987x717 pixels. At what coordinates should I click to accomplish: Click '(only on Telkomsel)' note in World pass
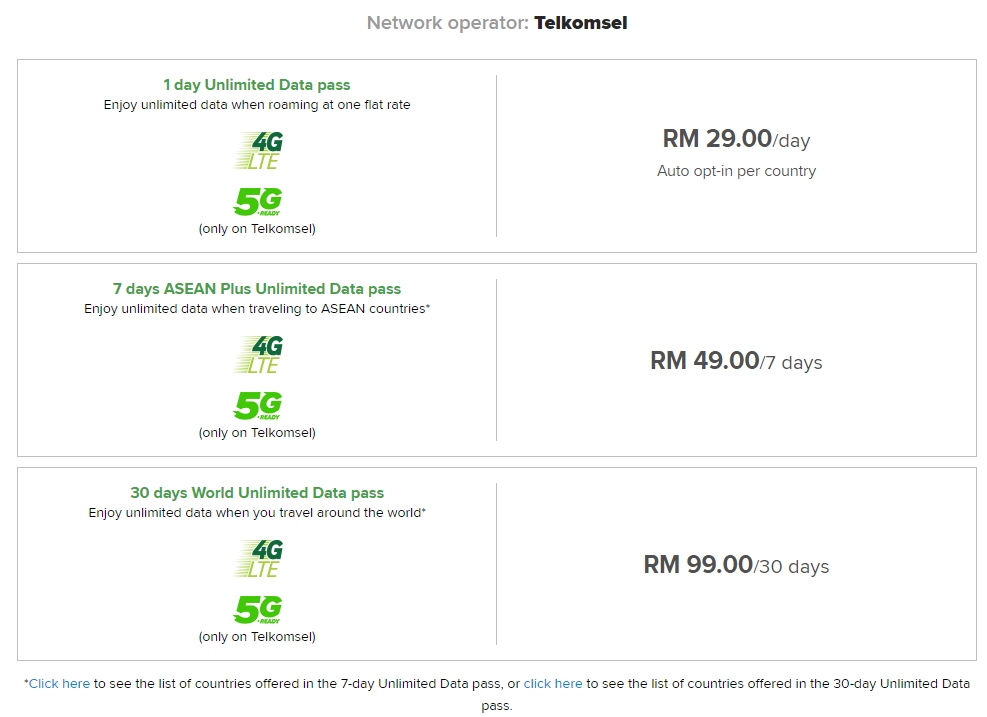[x=257, y=637]
